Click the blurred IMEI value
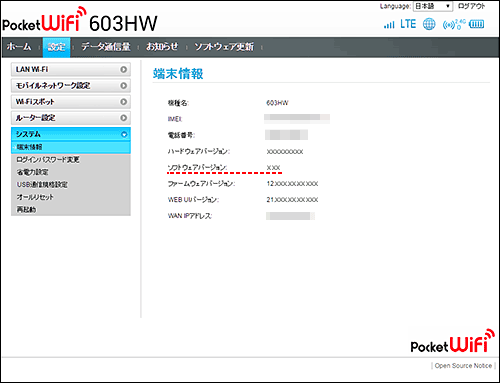 tap(297, 118)
